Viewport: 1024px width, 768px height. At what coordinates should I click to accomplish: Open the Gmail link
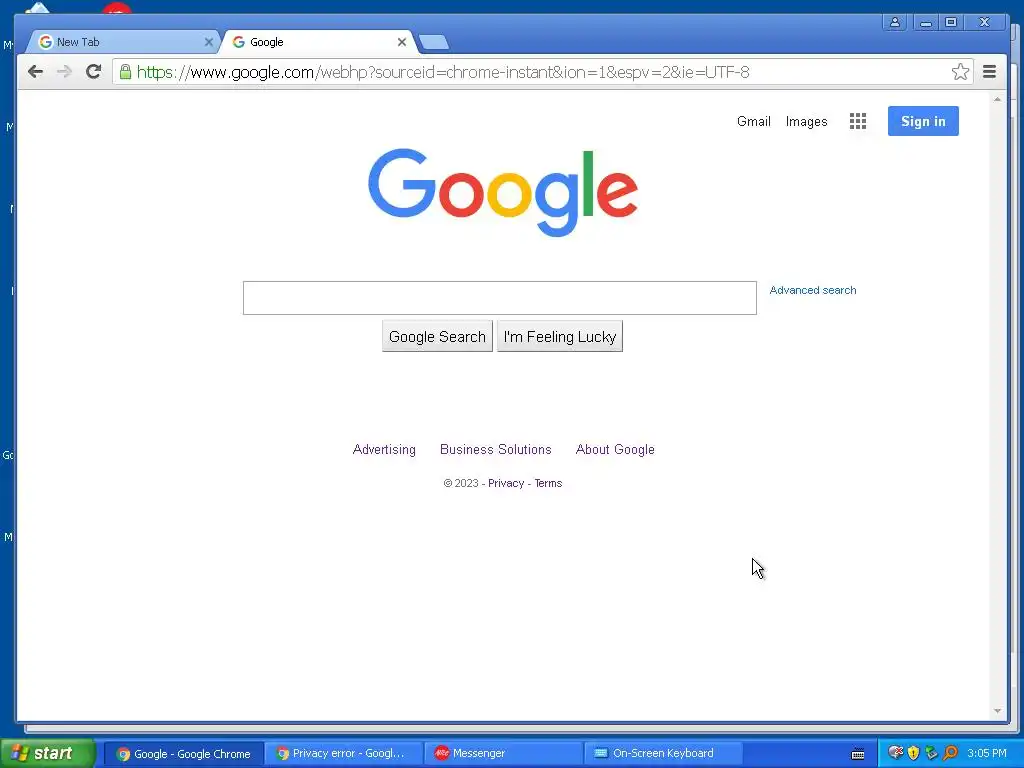[x=754, y=121]
